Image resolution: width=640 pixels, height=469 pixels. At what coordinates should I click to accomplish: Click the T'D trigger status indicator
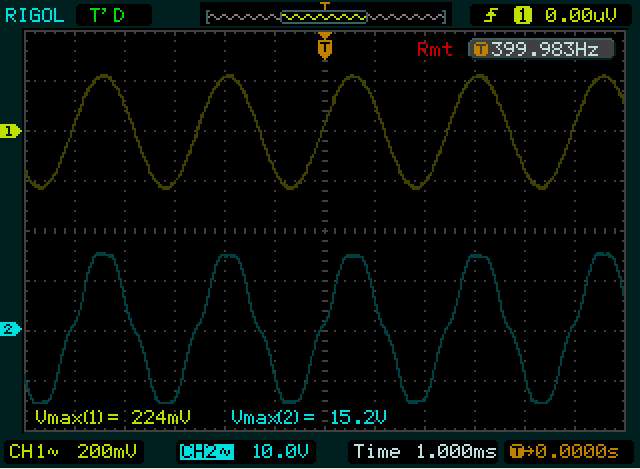pos(106,15)
